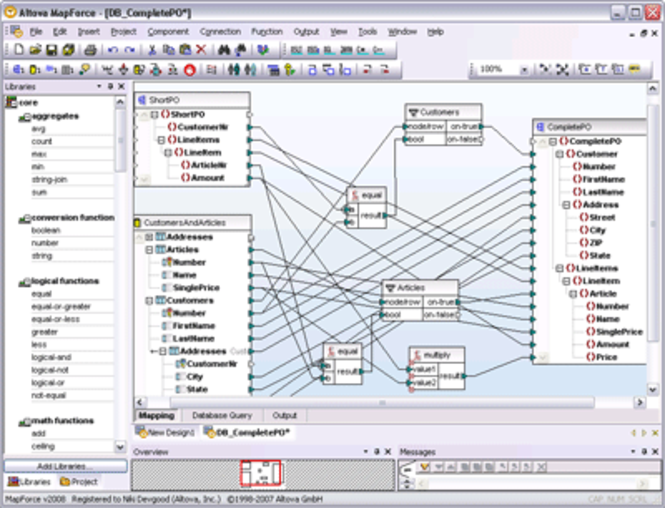
Task: Click the Copy icon in the toolbar
Action: pyautogui.click(x=169, y=50)
